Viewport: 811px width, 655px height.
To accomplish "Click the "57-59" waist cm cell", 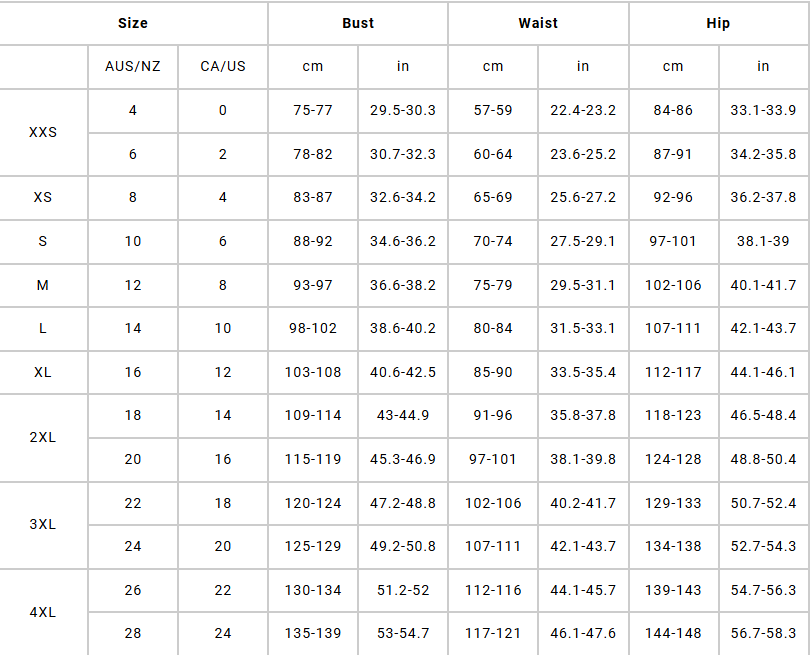I will [493, 110].
